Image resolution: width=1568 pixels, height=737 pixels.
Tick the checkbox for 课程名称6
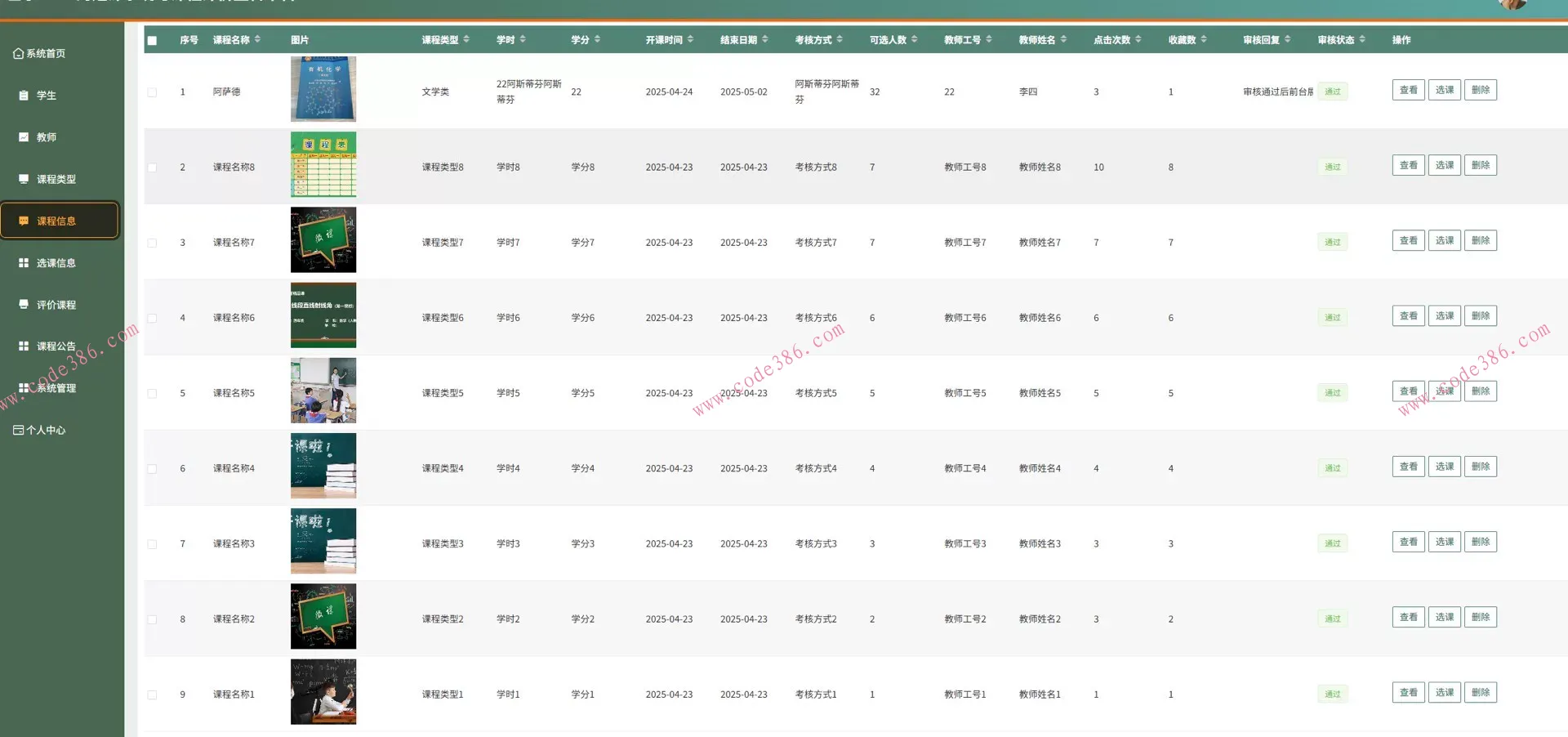(x=152, y=318)
